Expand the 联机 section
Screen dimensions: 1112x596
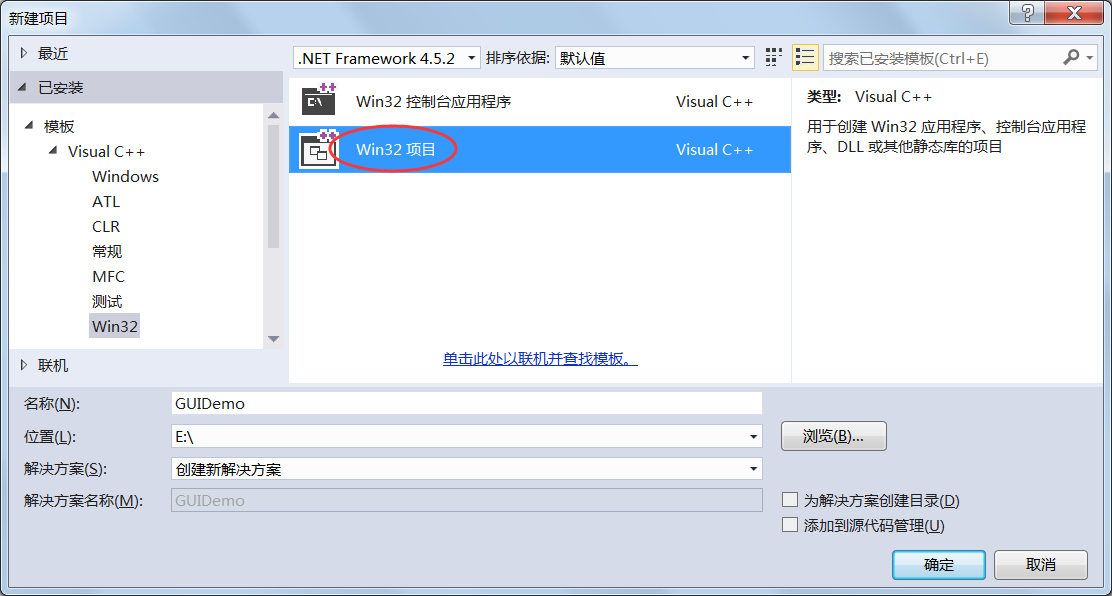(25, 365)
